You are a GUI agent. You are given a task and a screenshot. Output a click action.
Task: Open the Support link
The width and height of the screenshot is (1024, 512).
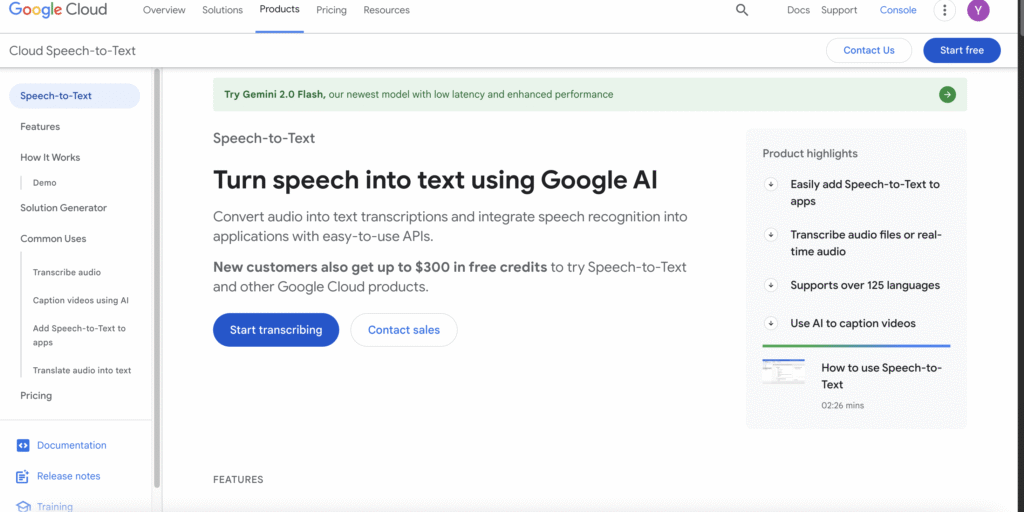tap(839, 10)
